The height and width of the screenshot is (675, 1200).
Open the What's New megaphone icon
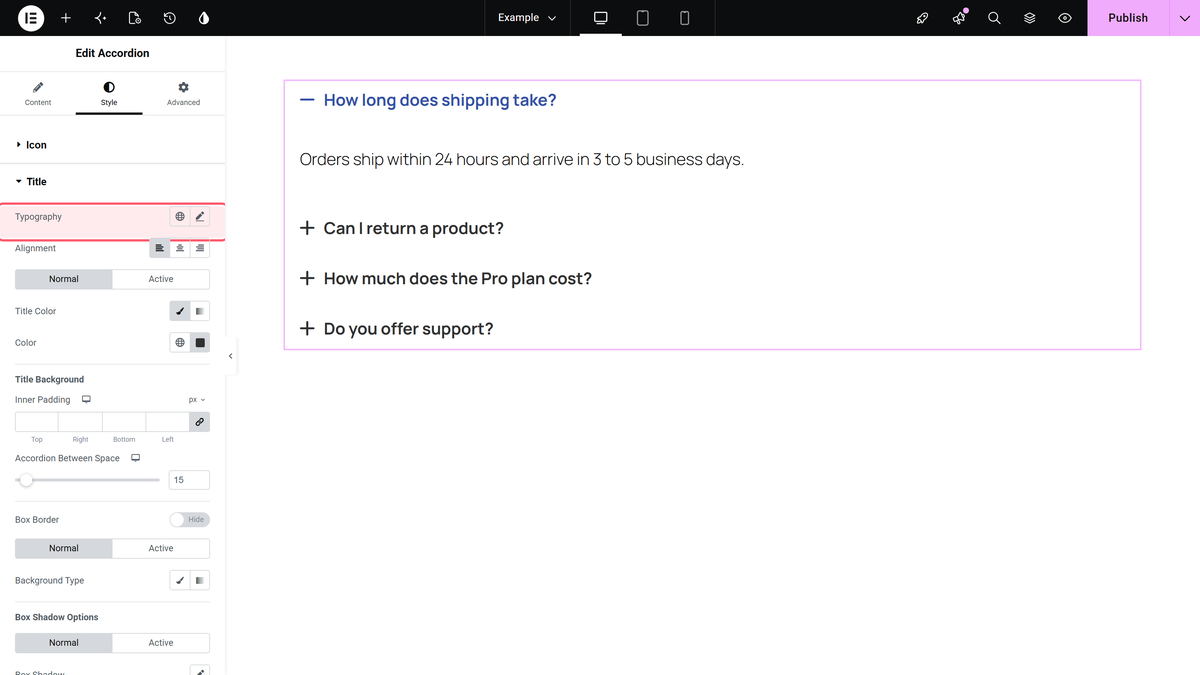959,18
